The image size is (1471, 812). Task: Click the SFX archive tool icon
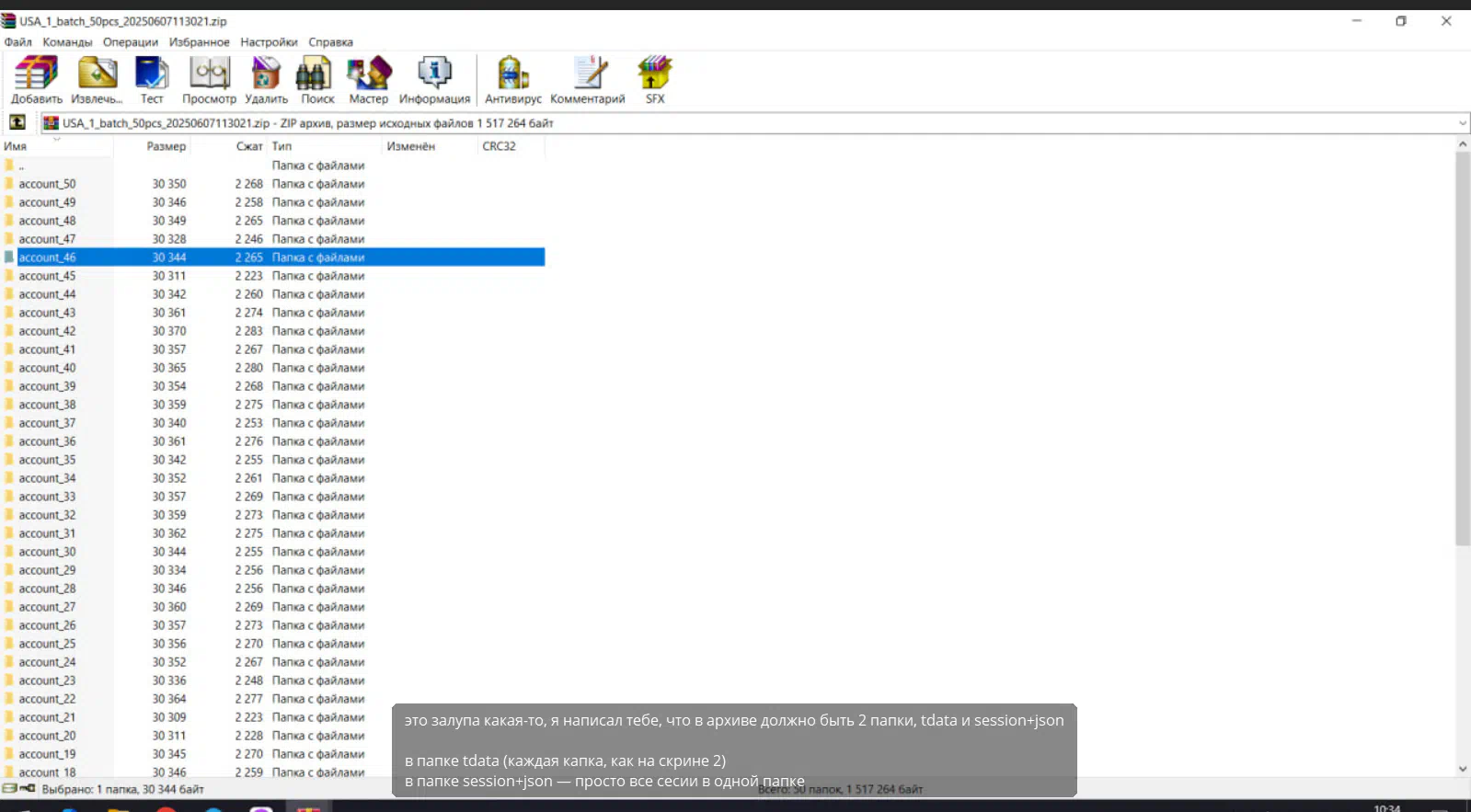point(655,79)
